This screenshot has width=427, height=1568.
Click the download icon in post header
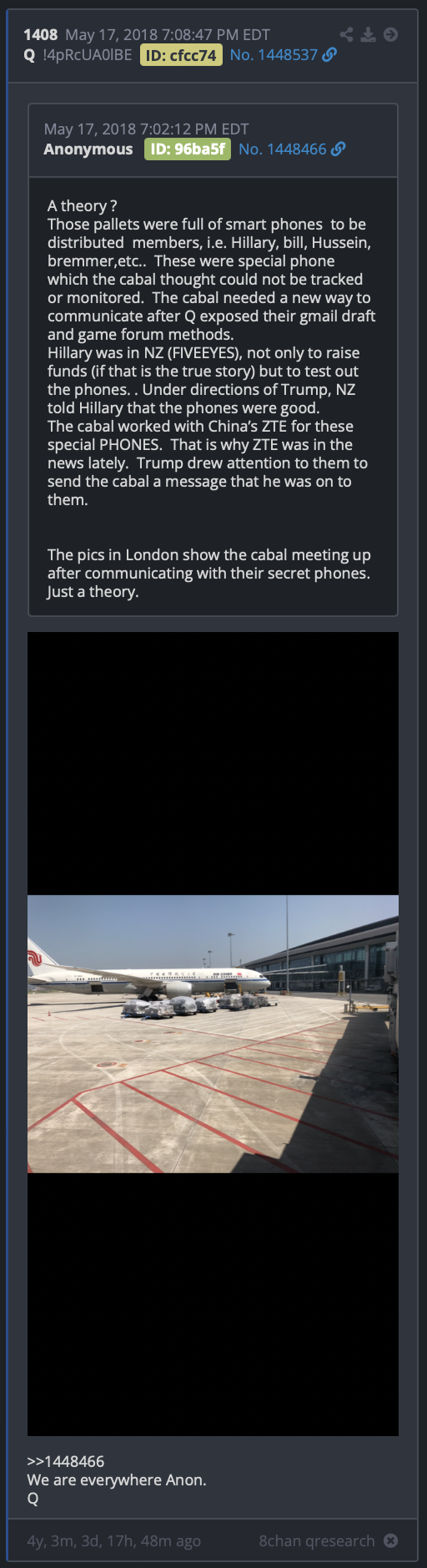(368, 34)
